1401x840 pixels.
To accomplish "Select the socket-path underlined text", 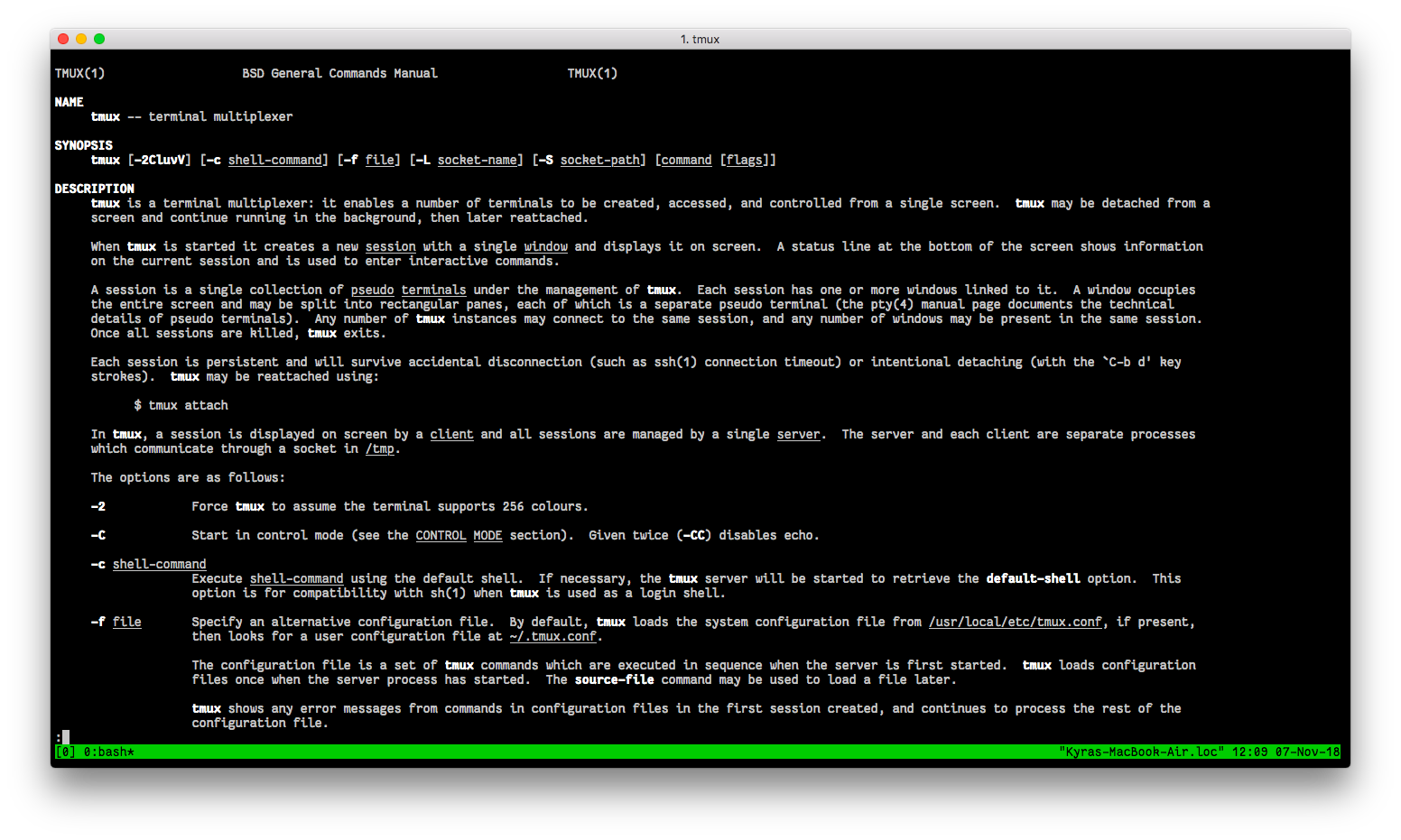I will (x=601, y=160).
